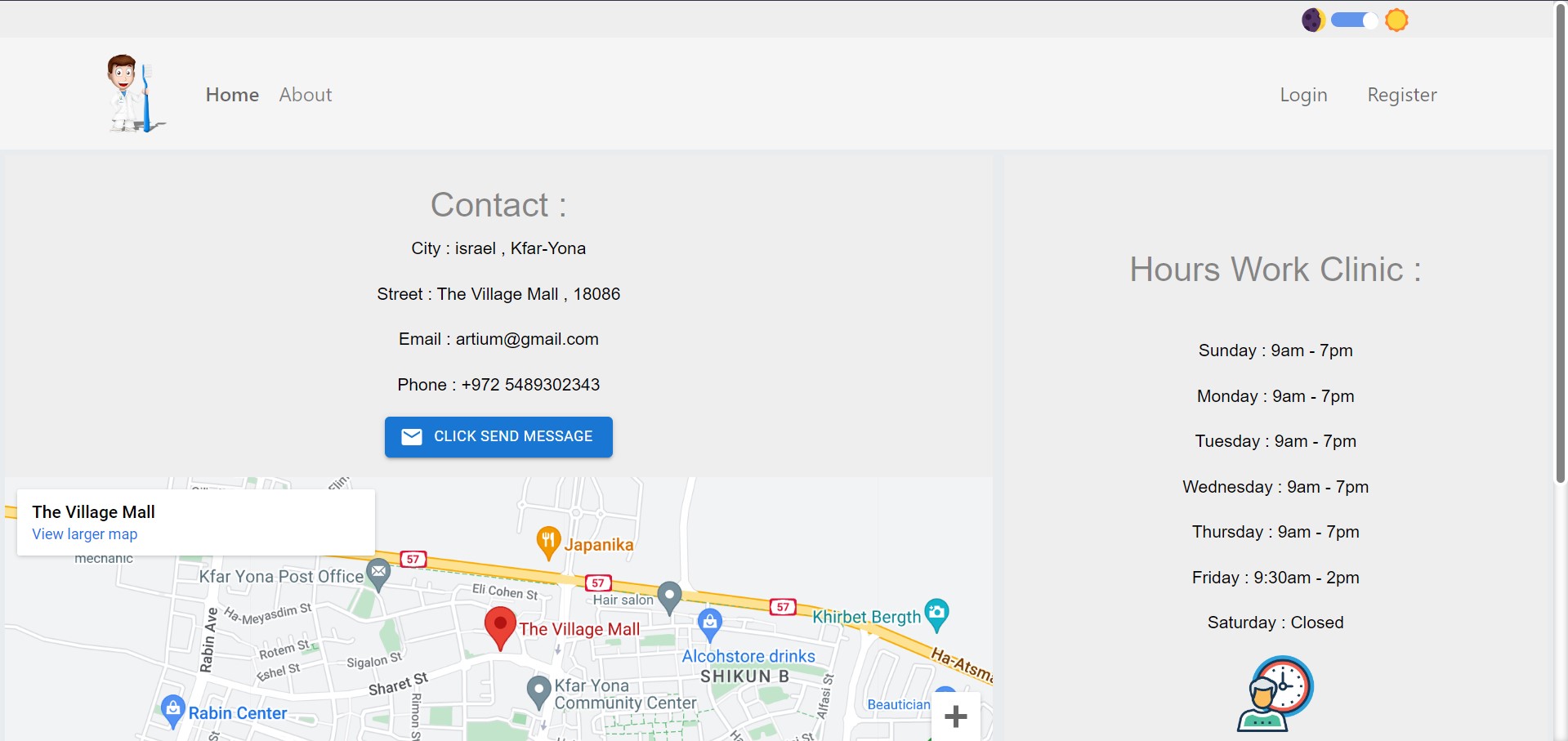Open the View larger map link
The image size is (1568, 741).
coord(84,533)
